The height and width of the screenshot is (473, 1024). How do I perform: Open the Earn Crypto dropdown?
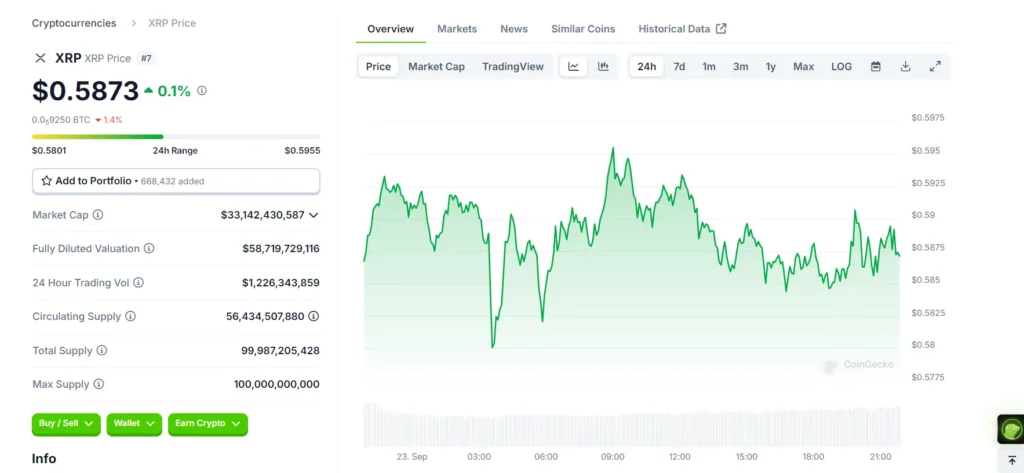(x=208, y=424)
